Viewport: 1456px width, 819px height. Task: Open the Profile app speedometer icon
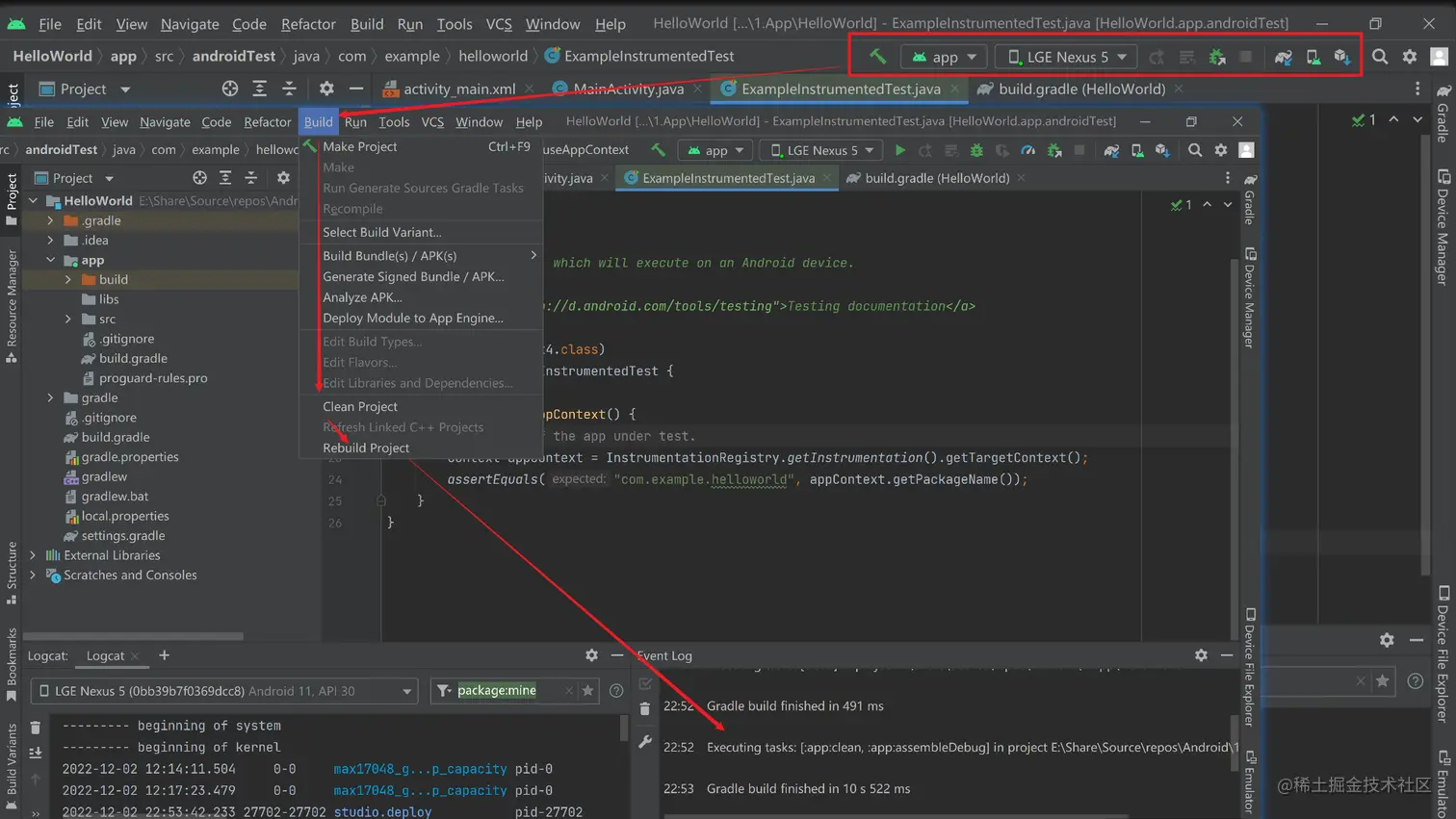pyautogui.click(x=1028, y=150)
